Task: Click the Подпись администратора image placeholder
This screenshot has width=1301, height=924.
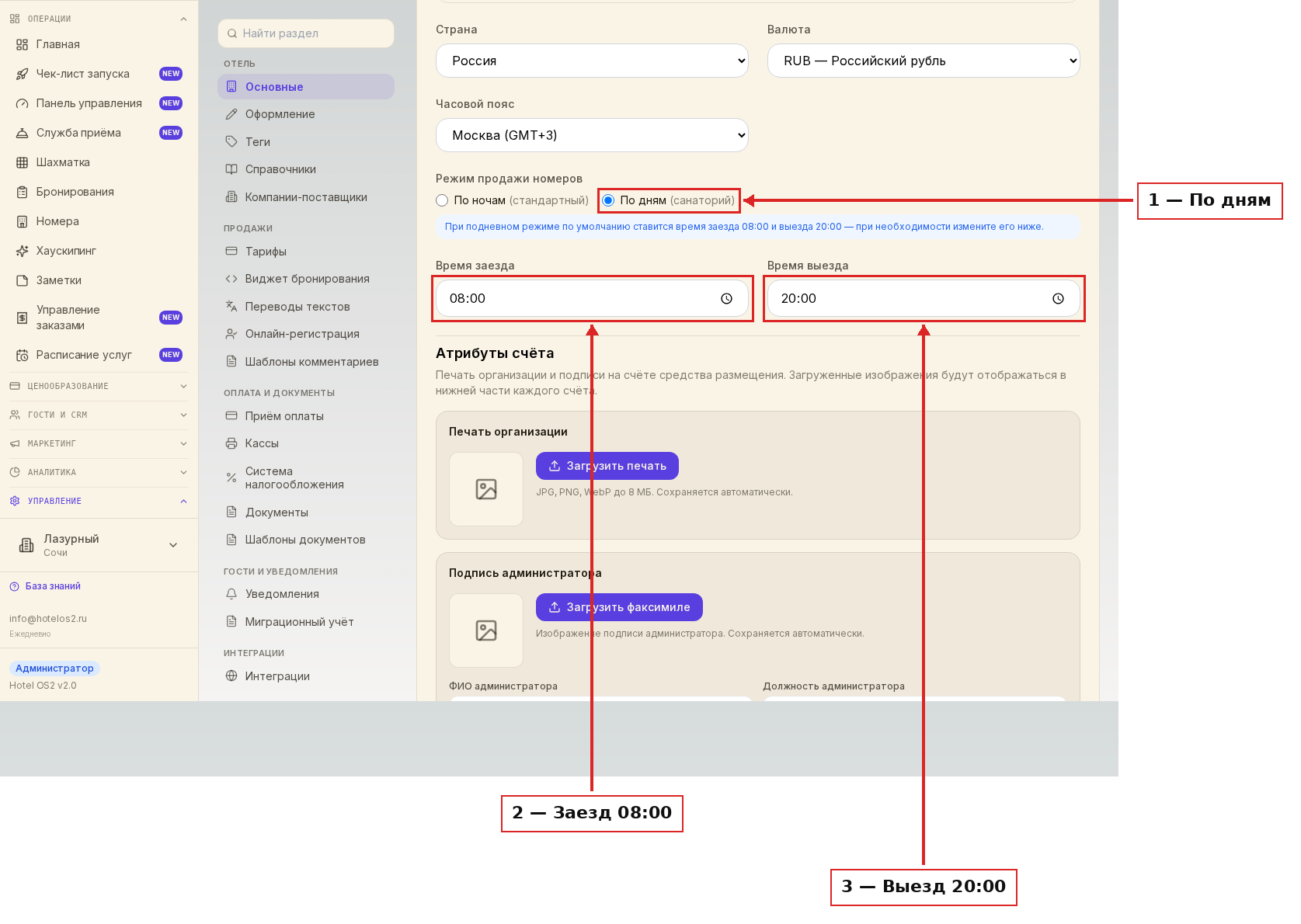Action: click(486, 630)
